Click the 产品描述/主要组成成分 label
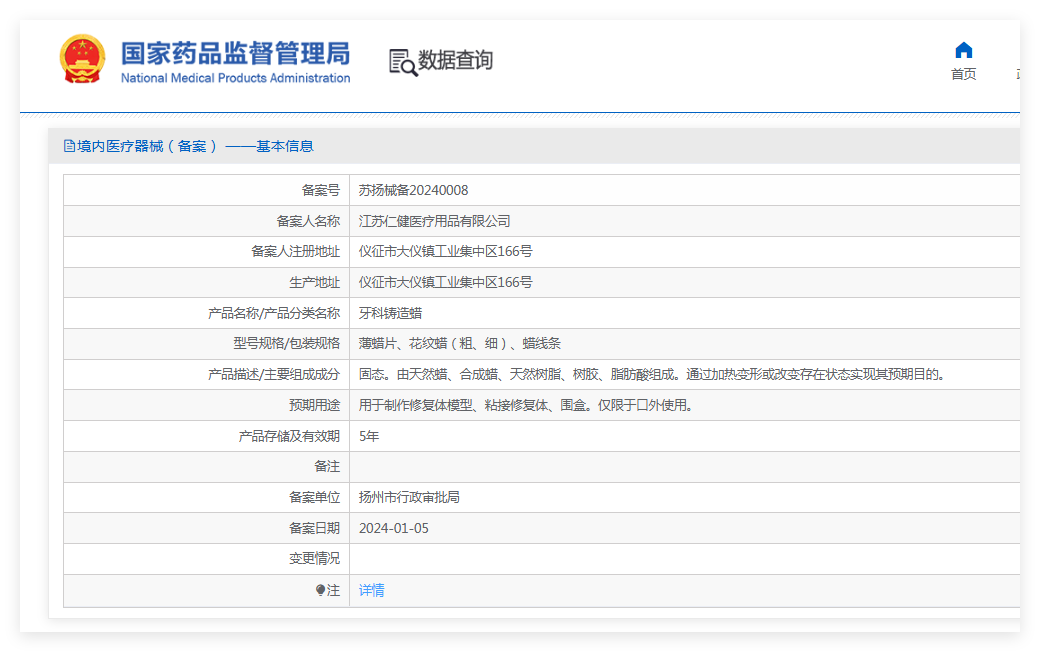 pos(274,374)
